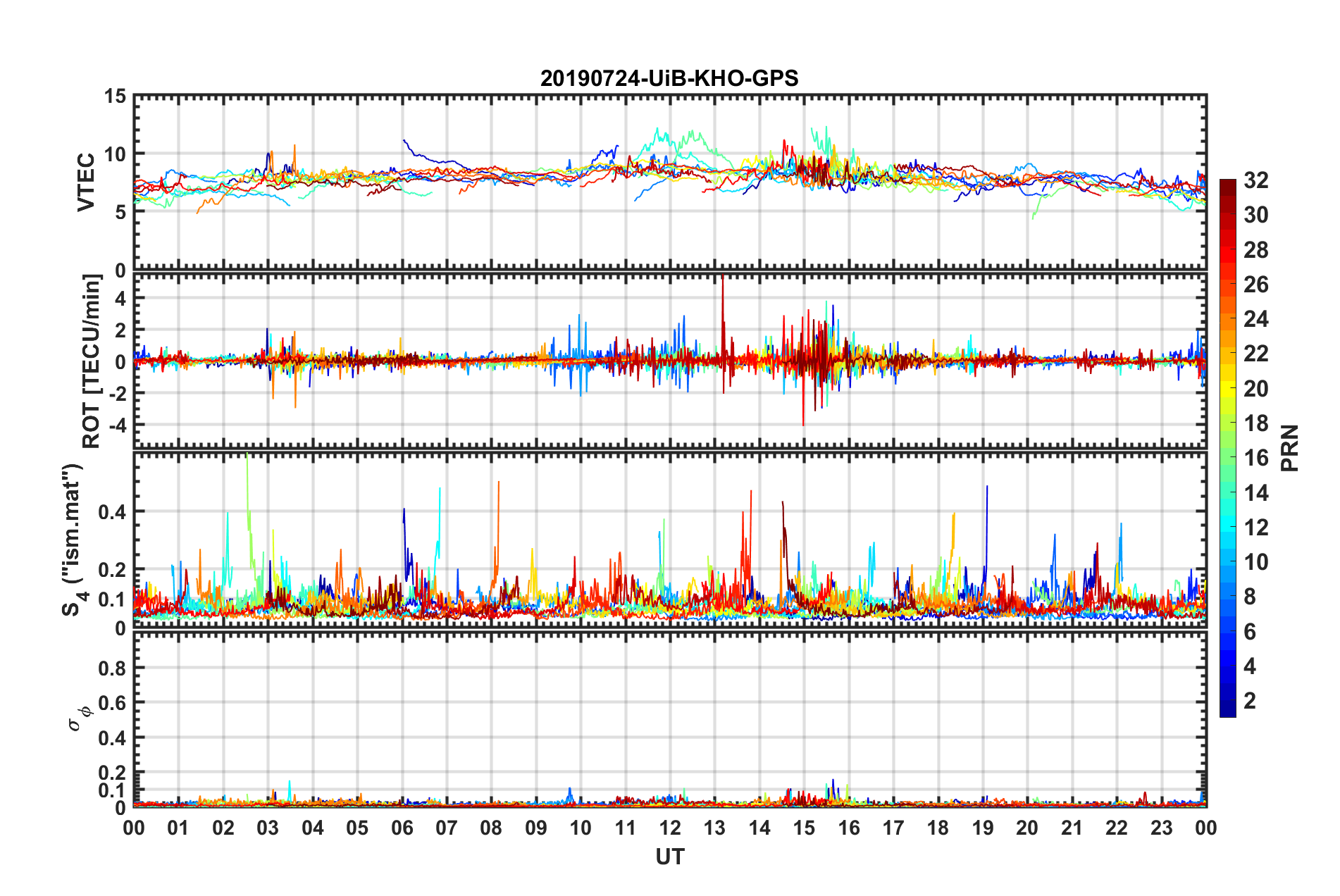This screenshot has width=1340, height=896.
Task: Click colorbar tick label 24
Action: (x=1255, y=319)
